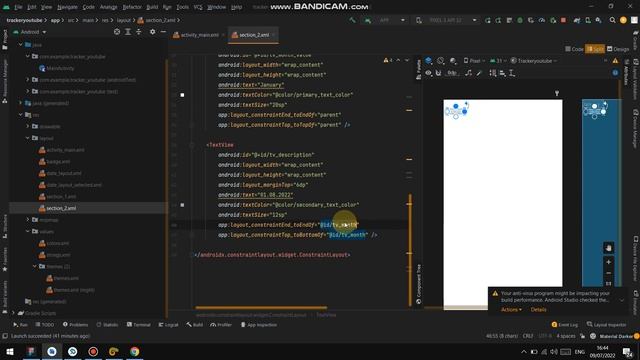The width and height of the screenshot is (640, 360).
Task: Open Actions dropdown in antivirus notification
Action: click(511, 310)
